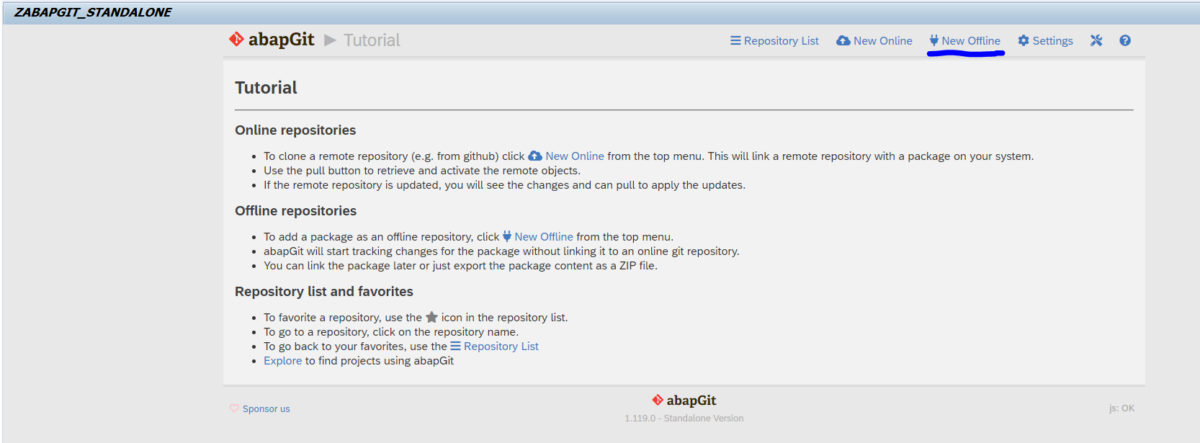The image size is (1200, 443).
Task: Click the abapGit logo in the footer
Action: click(x=684, y=400)
